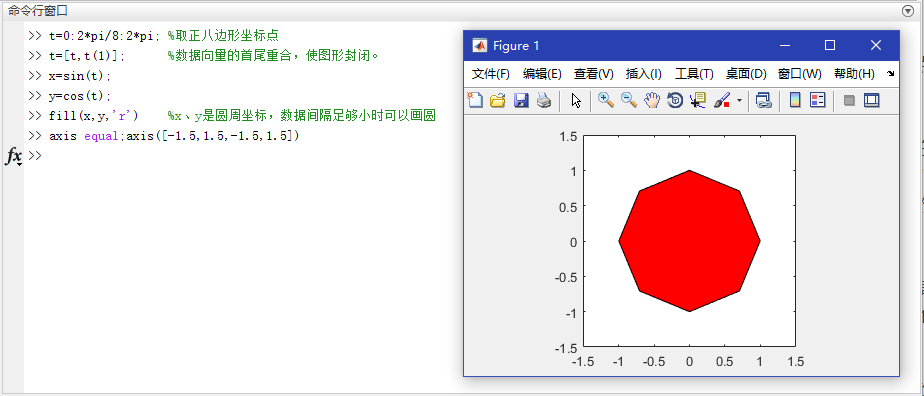
Task: Activate the Zoom In tool
Action: tap(606, 100)
